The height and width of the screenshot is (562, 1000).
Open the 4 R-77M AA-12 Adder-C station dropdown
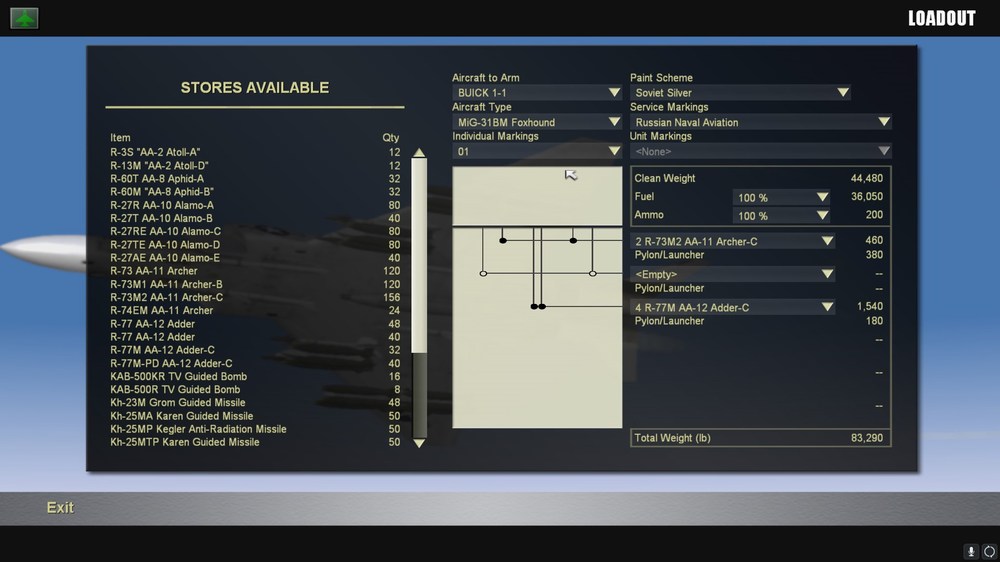pyautogui.click(x=733, y=307)
